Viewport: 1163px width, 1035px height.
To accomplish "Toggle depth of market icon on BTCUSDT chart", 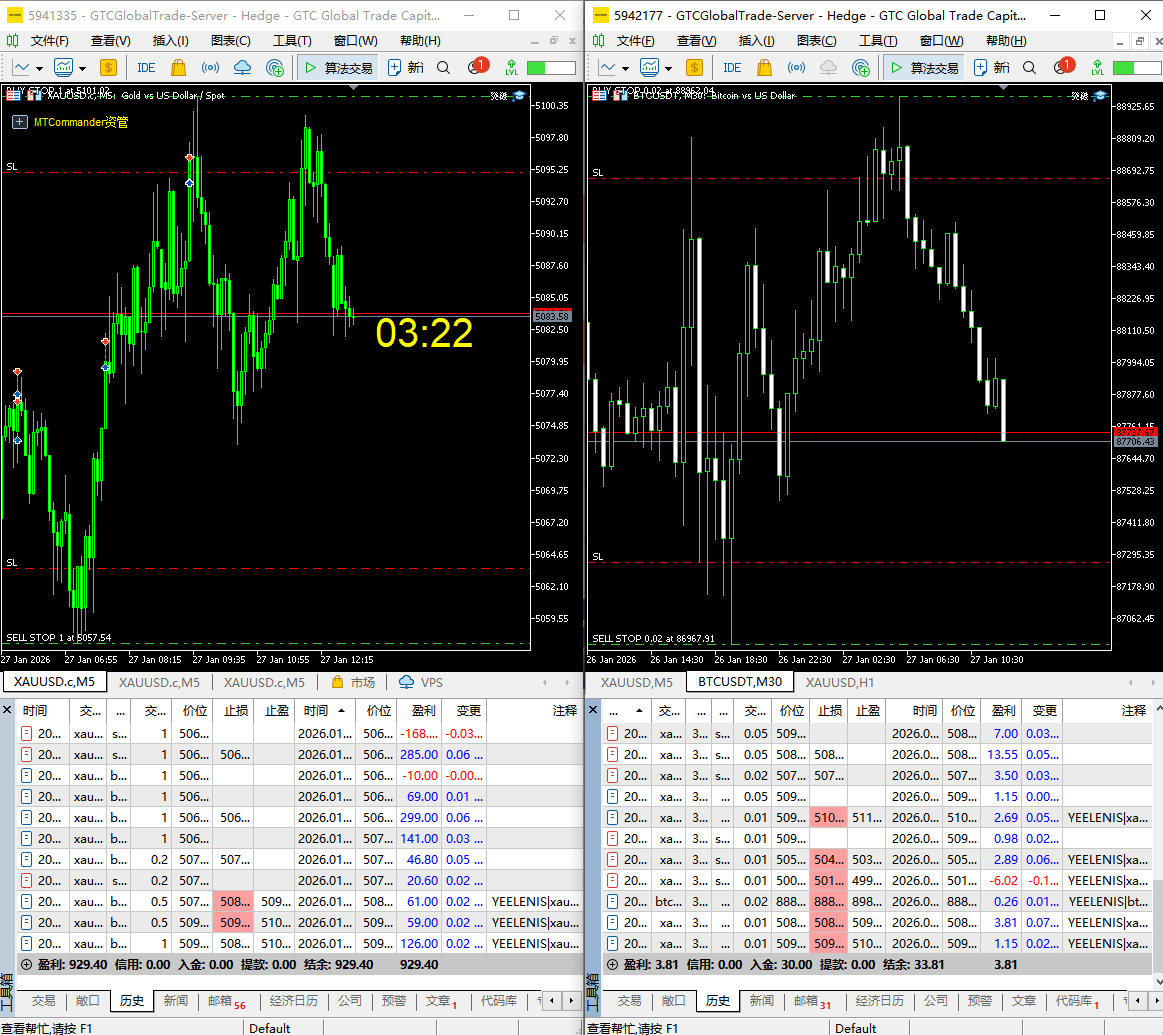I will coord(619,95).
